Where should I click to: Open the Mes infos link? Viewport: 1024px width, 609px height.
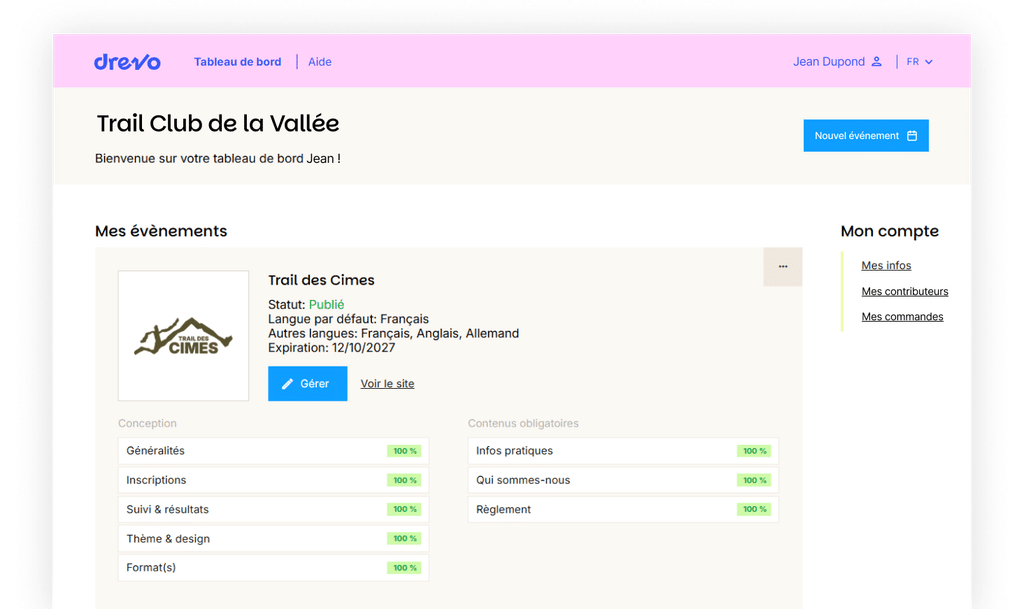pyautogui.click(x=886, y=266)
